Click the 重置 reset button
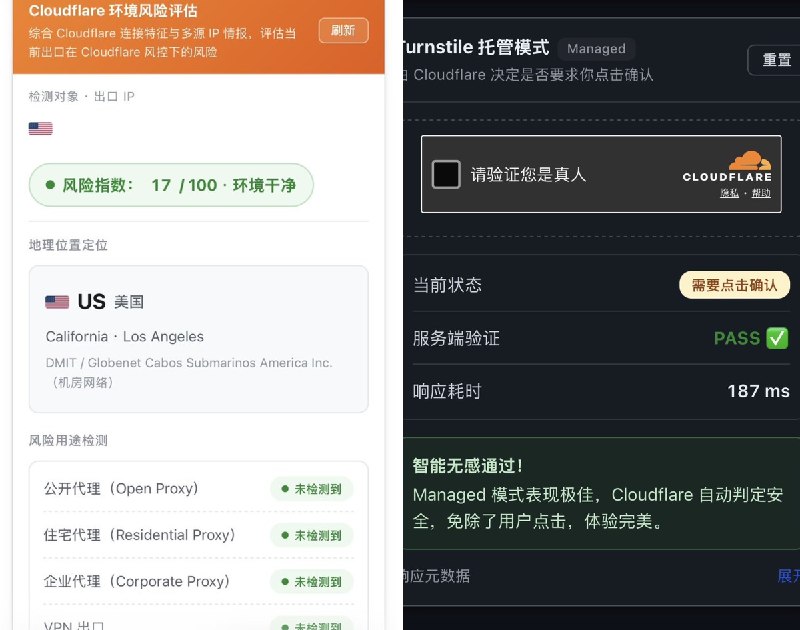 click(x=776, y=60)
